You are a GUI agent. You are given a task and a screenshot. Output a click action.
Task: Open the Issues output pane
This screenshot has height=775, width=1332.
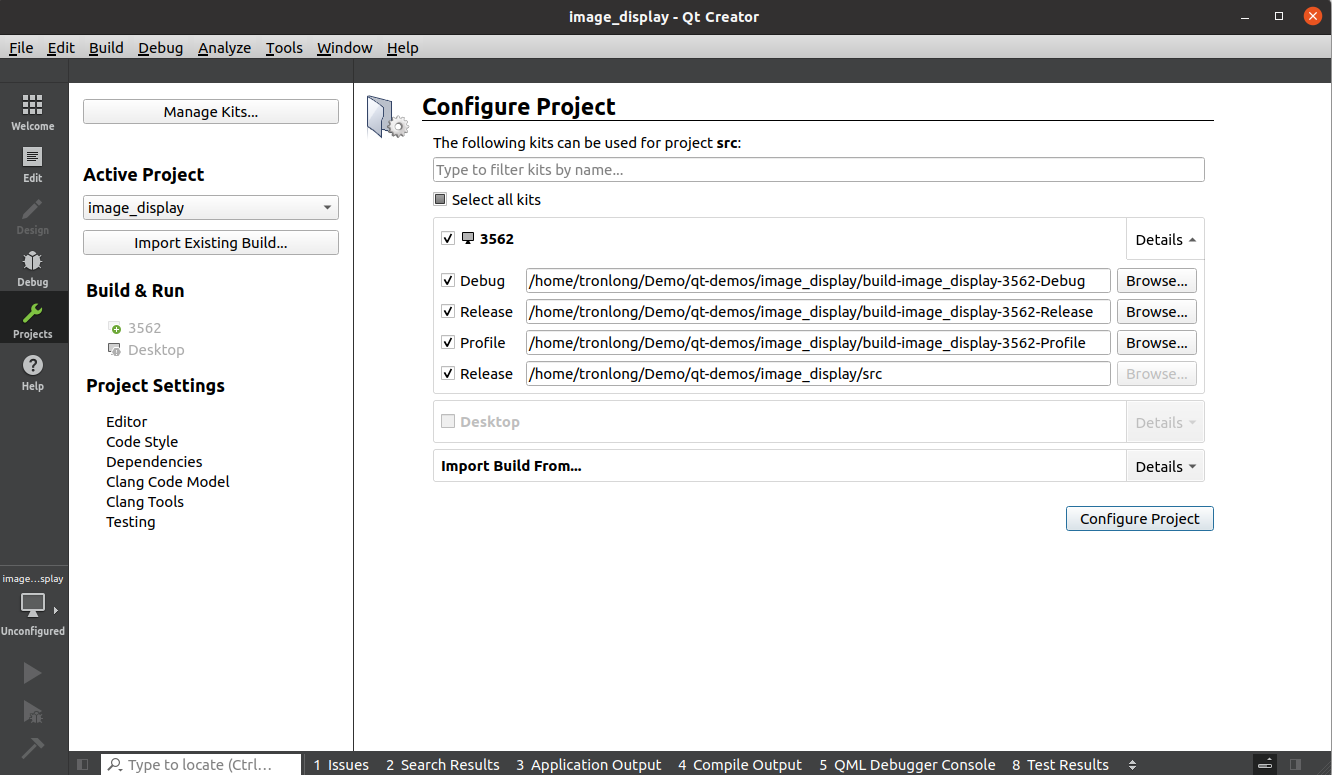tap(341, 765)
